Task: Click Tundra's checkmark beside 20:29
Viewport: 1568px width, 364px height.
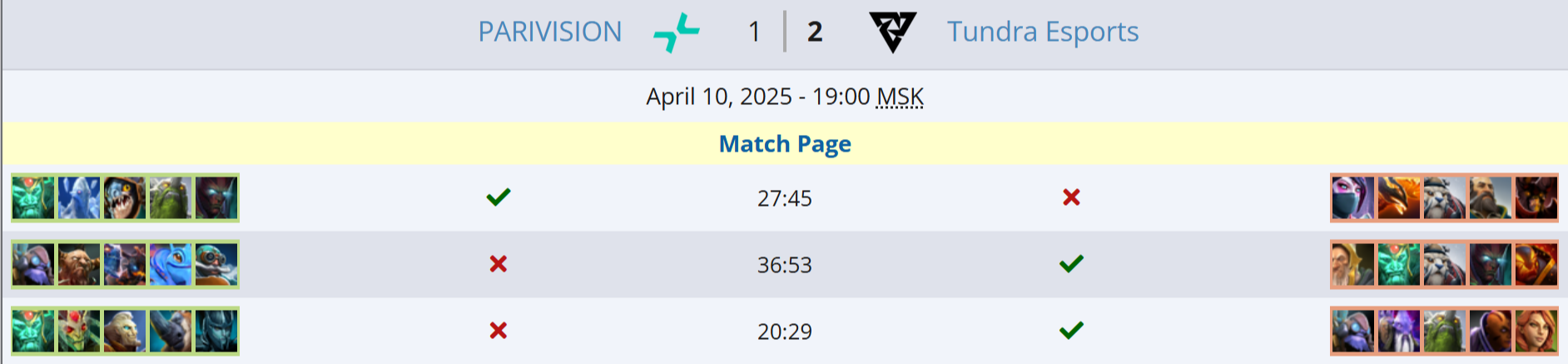Action: (x=1071, y=331)
